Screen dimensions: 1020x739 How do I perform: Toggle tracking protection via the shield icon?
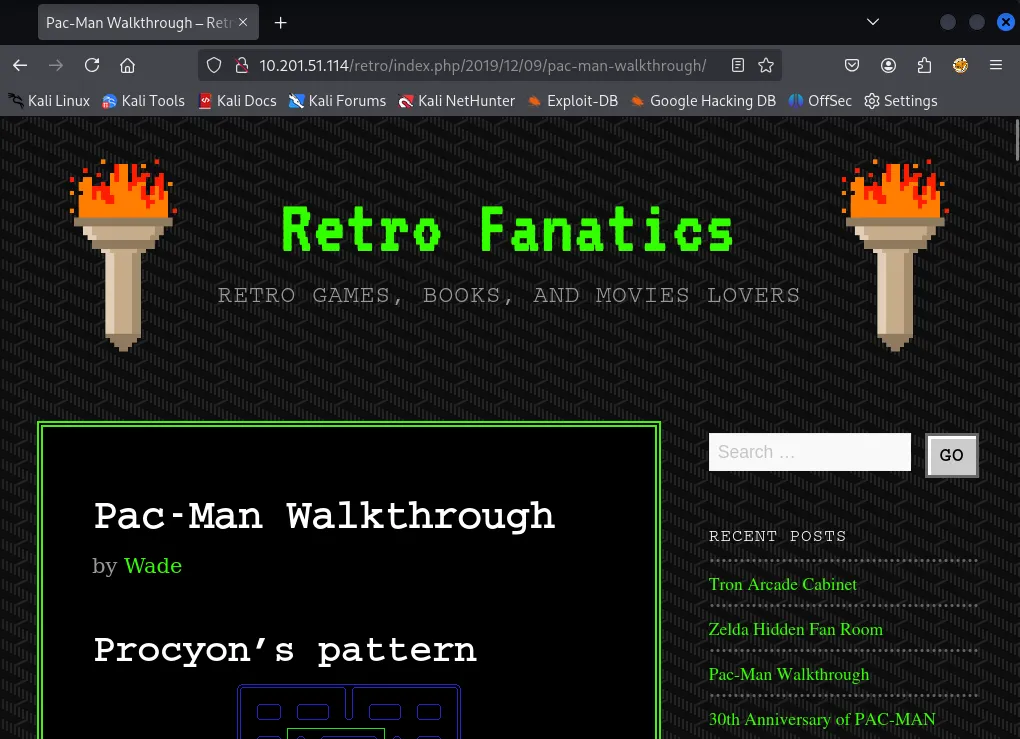(213, 65)
